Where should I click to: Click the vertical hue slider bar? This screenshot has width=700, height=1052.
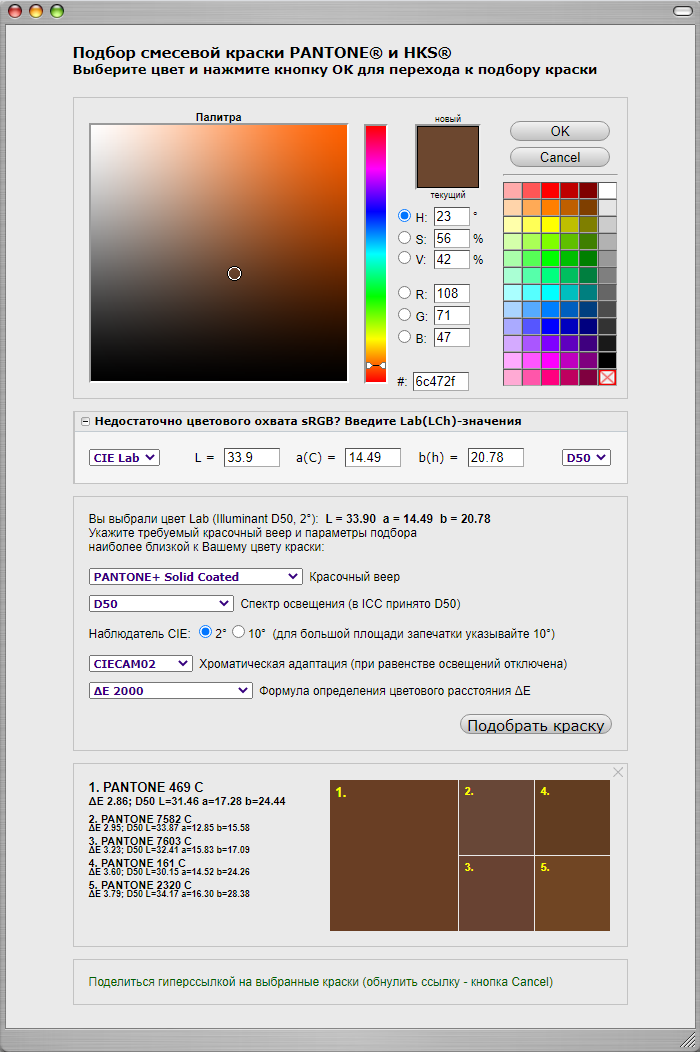376,253
